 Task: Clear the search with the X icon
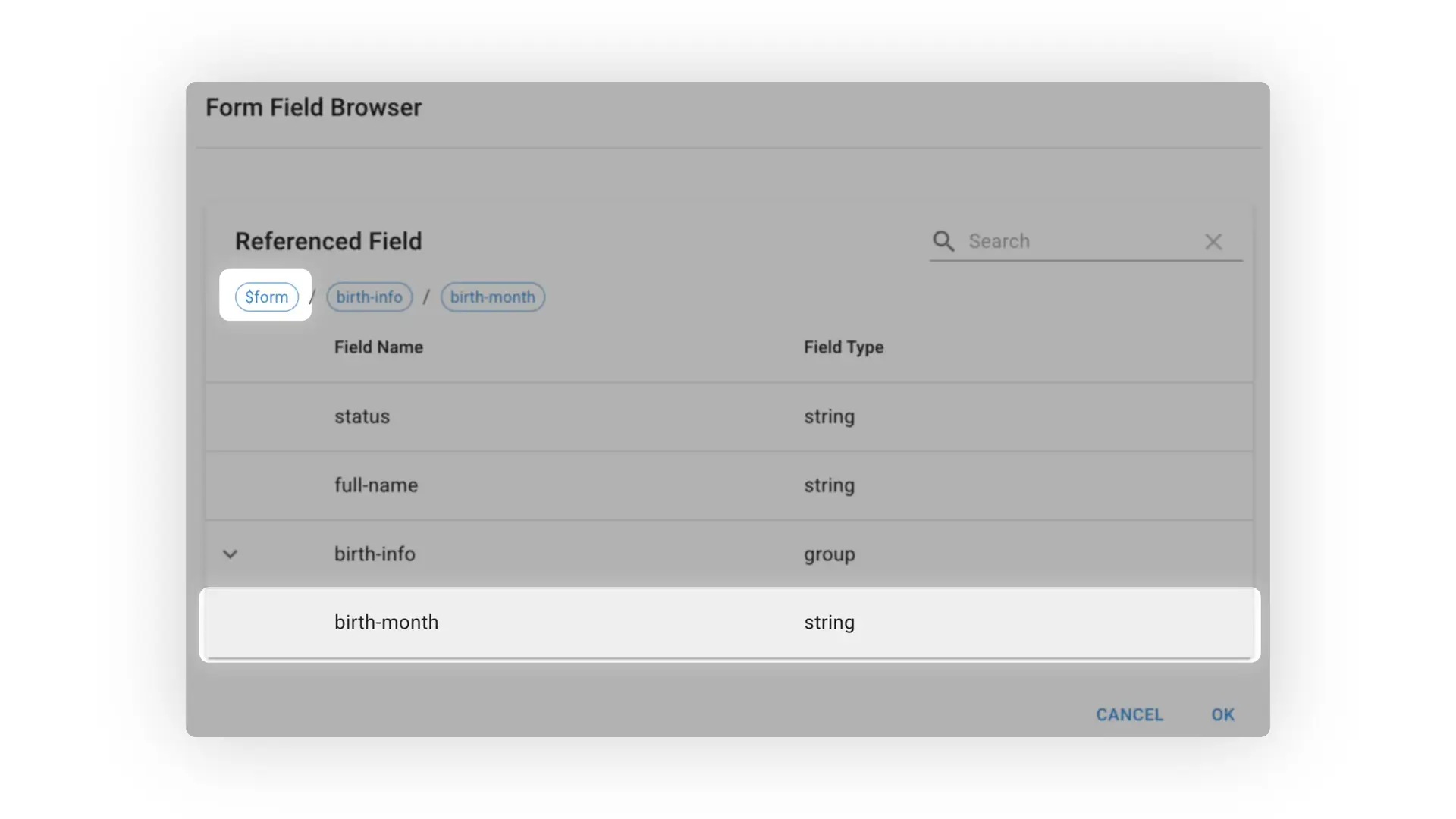click(x=1213, y=241)
